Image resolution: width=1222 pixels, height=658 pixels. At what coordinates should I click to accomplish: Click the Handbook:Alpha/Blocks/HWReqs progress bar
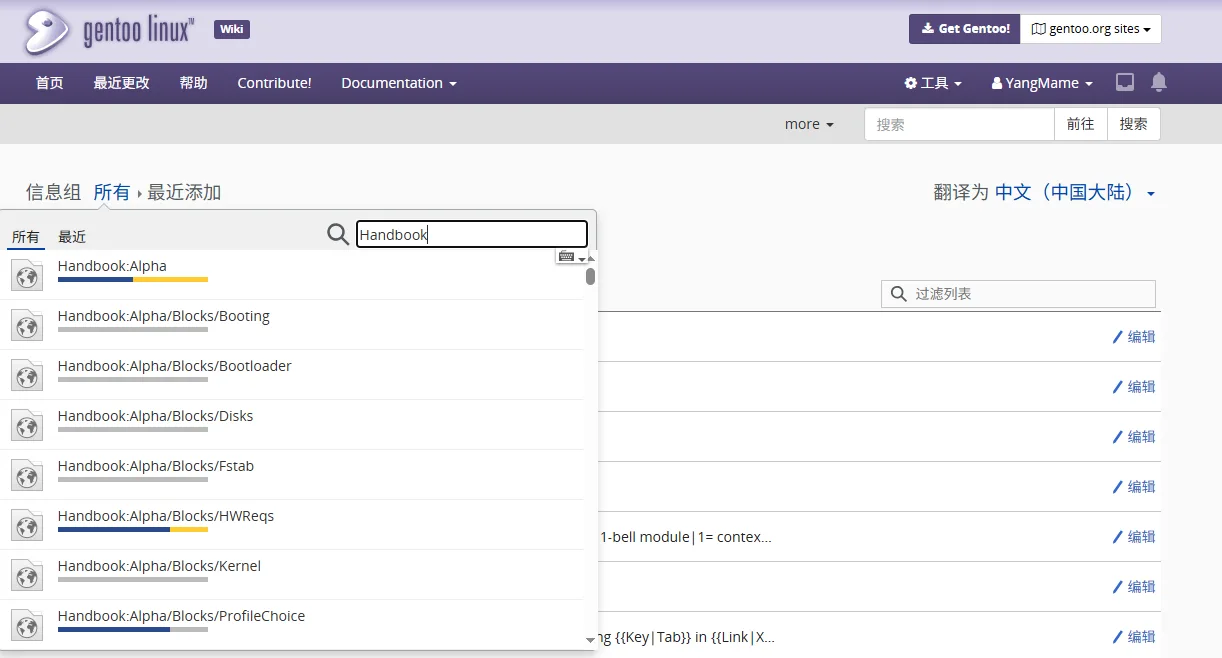point(133,530)
